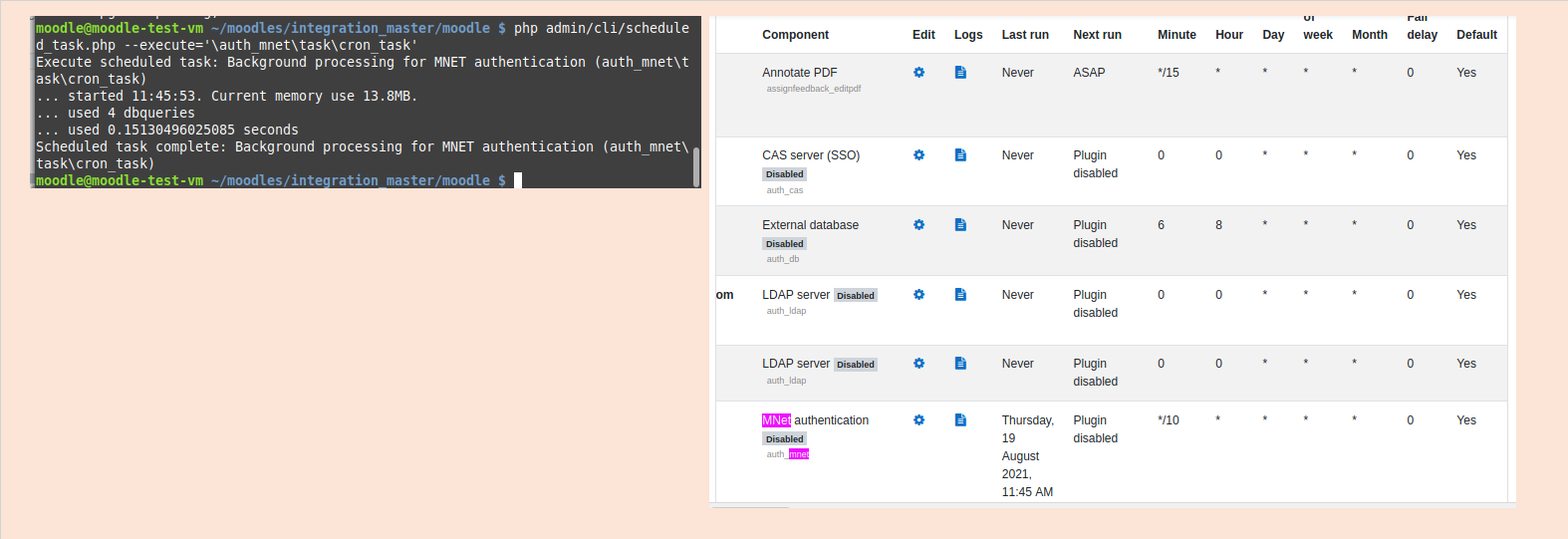Click the Next run column header
Viewport: 1568px width, 539px height.
tap(1097, 35)
